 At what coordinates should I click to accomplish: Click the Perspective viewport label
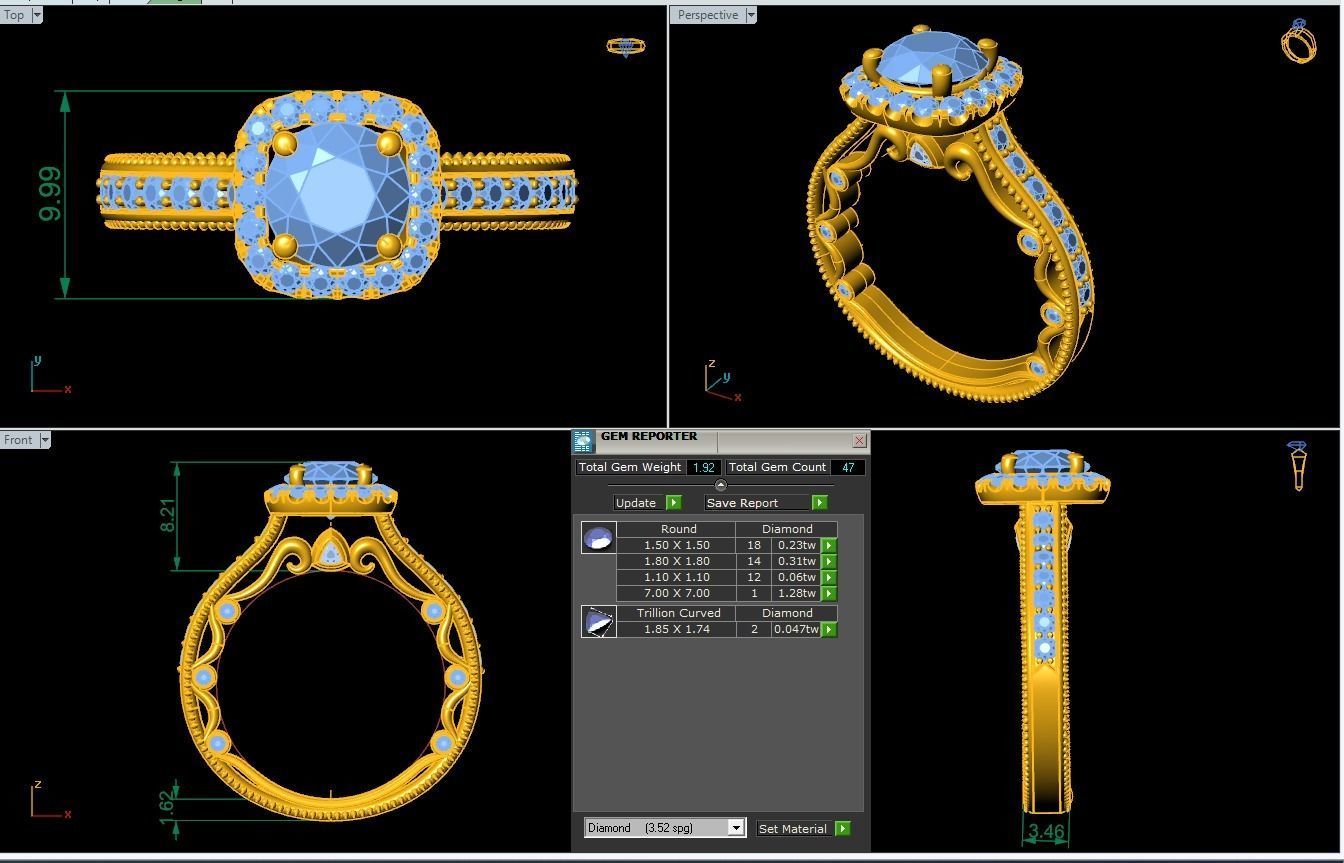tap(708, 15)
